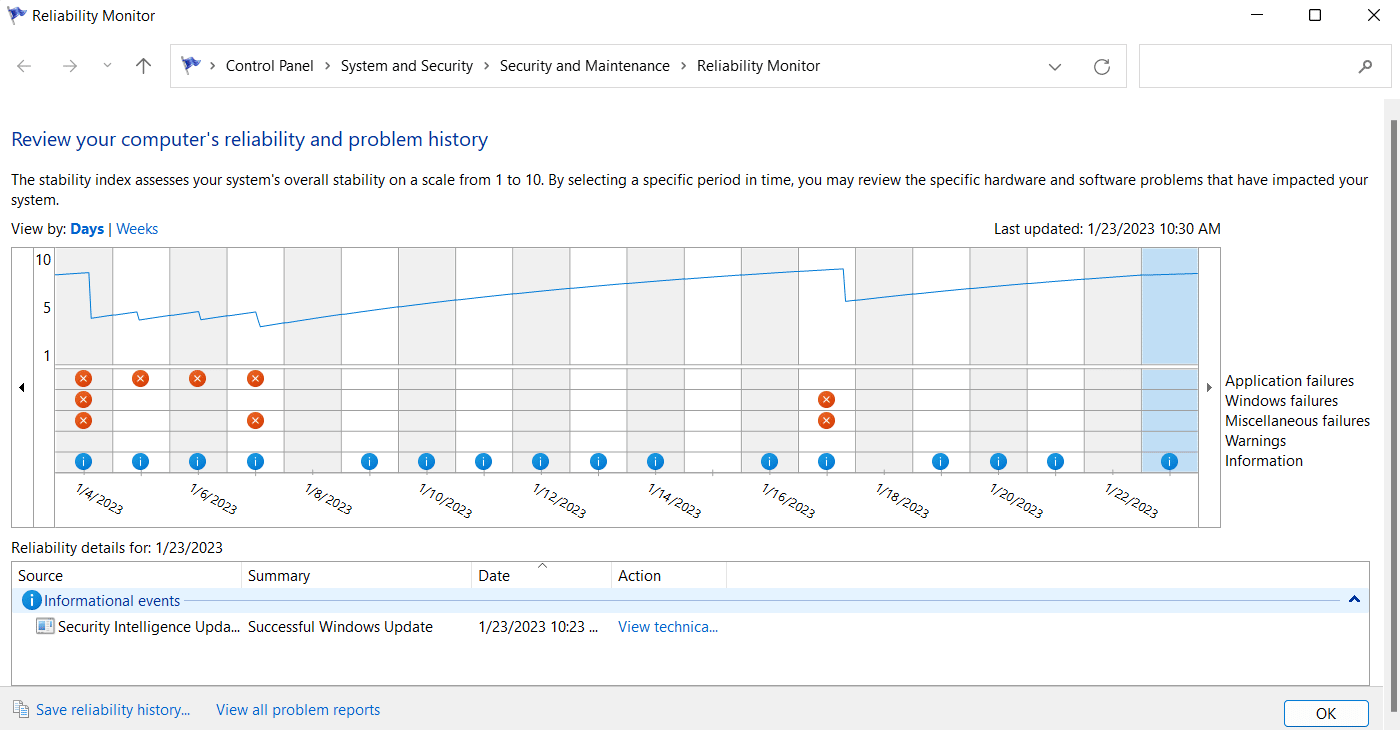
Task: Click the Successful Windows Update summary text
Action: point(340,627)
